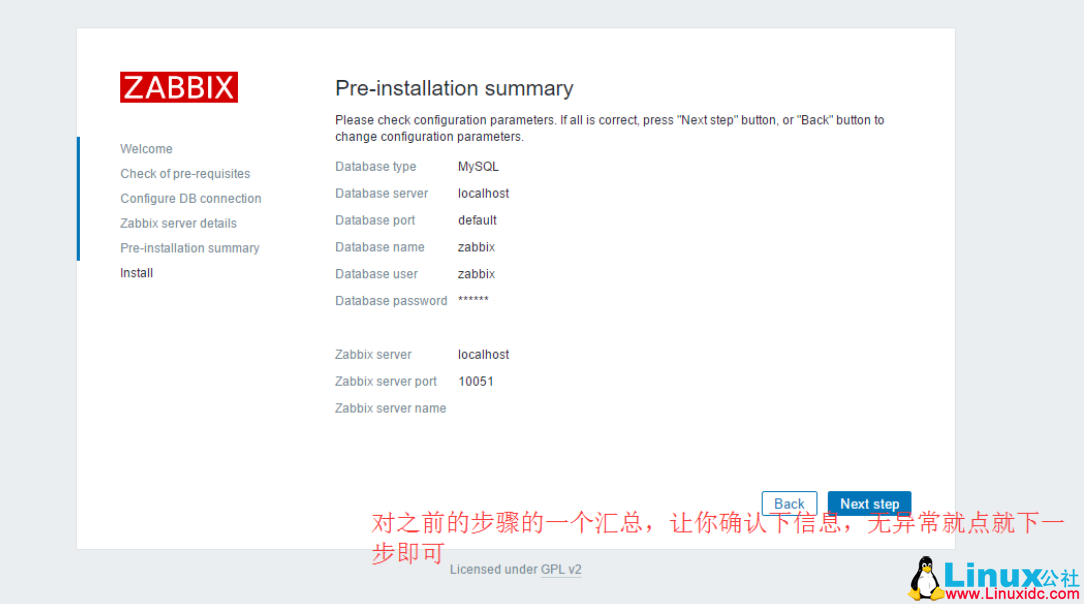The image size is (1084, 604).
Task: Click Database user zabbix value
Action: coord(476,274)
